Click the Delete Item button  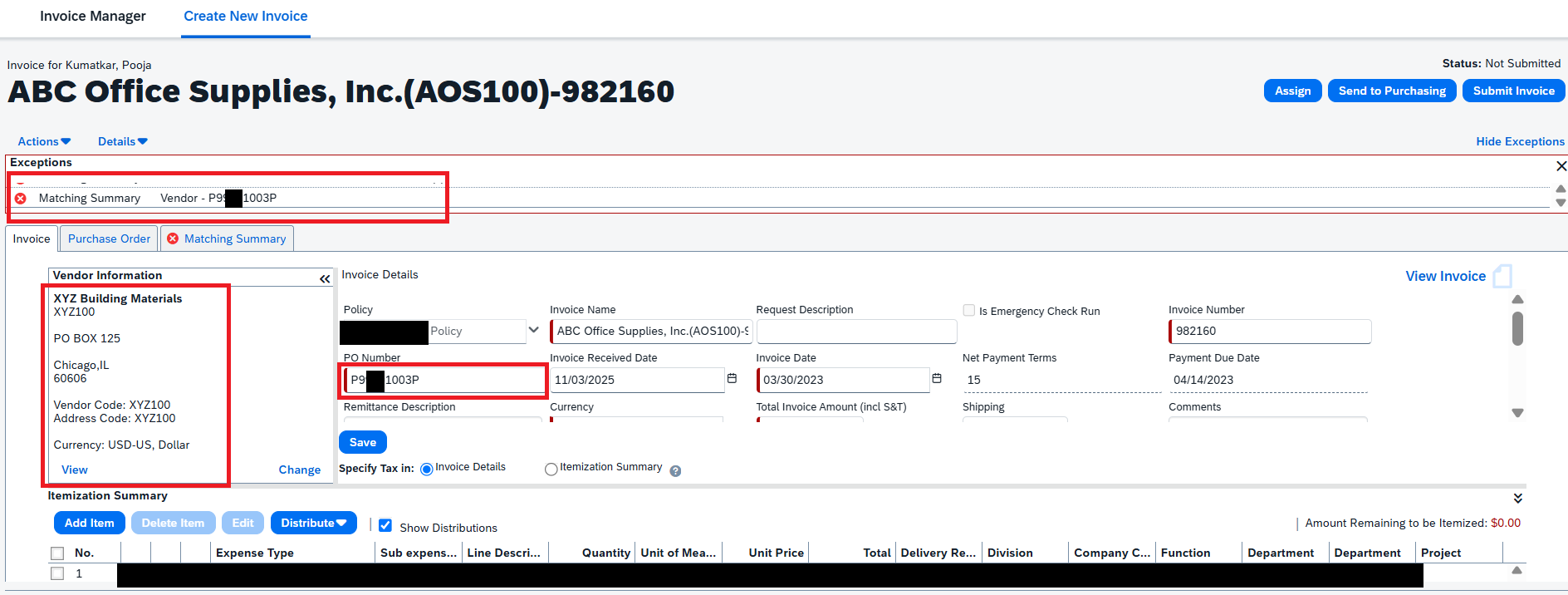(173, 523)
